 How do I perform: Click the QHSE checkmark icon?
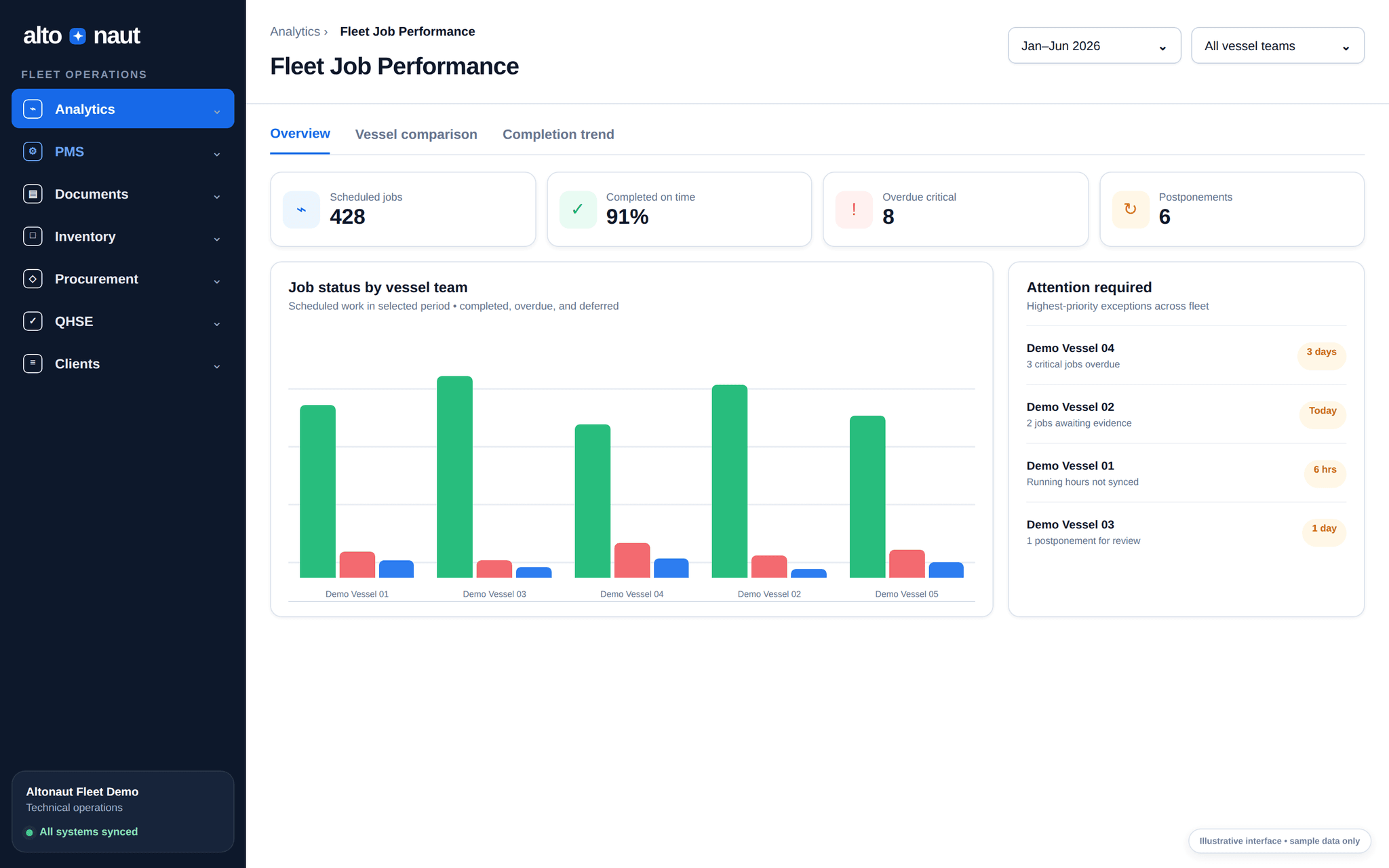[x=33, y=321]
